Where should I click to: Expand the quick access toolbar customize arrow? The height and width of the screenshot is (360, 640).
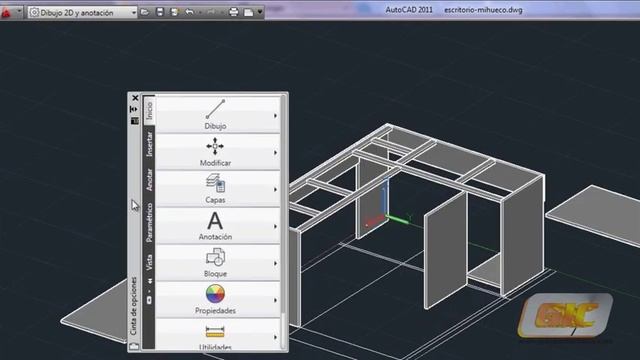point(260,12)
